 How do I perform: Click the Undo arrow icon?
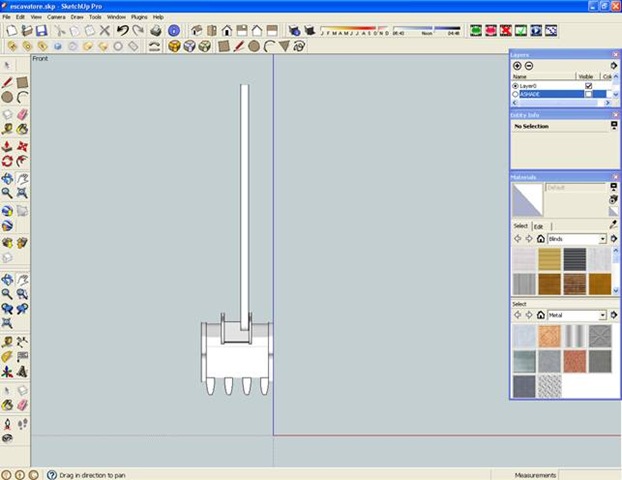121,31
